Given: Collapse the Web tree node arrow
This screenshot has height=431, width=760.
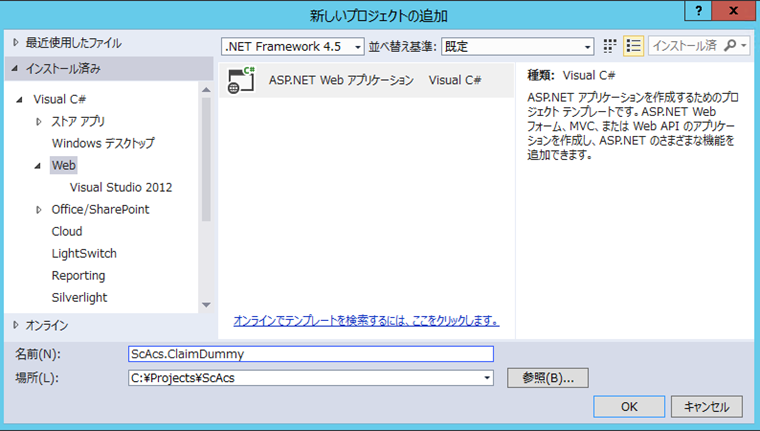Looking at the screenshot, I should 38,166.
